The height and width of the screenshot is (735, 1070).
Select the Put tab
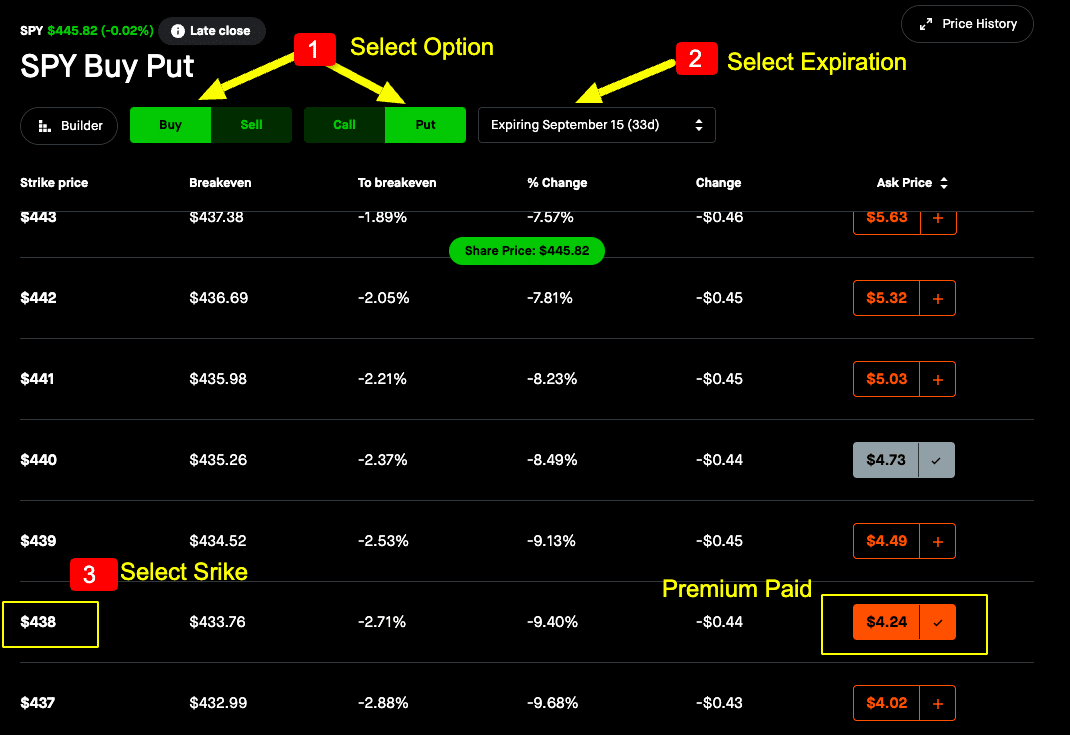coord(425,125)
